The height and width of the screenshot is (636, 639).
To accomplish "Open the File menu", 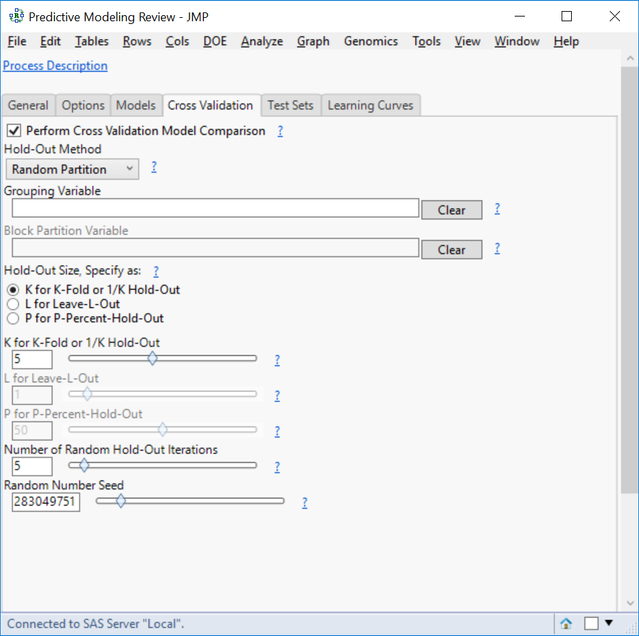I will 17,41.
